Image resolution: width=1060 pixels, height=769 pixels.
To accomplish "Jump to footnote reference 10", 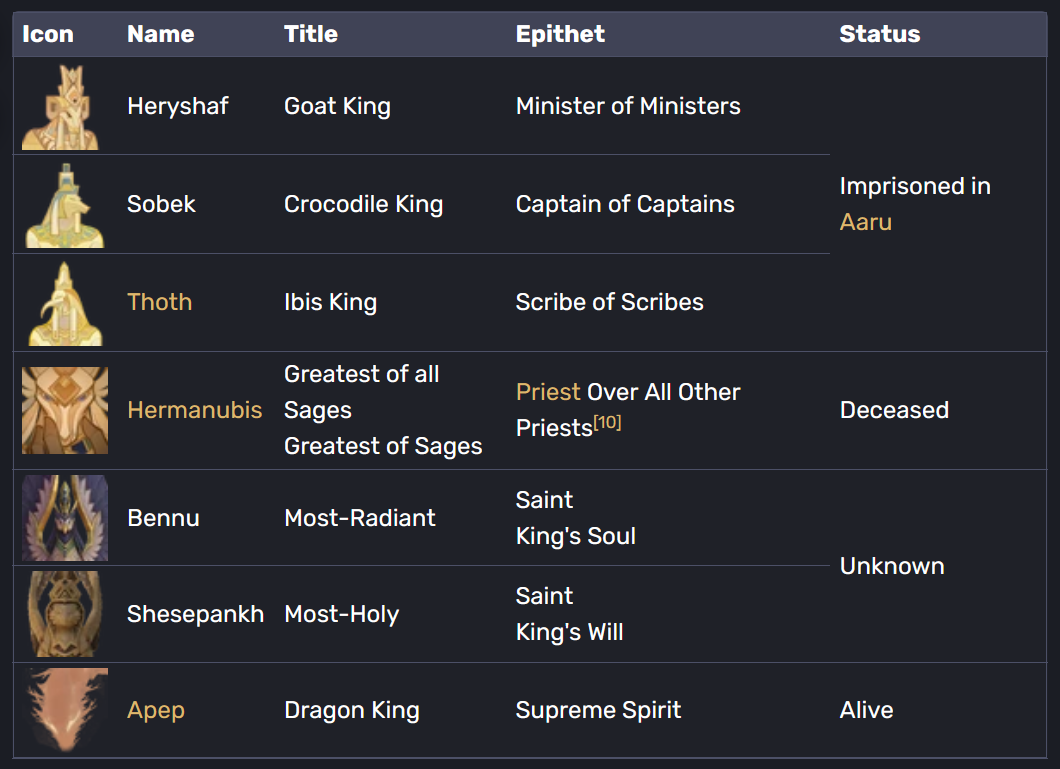I will 607,423.
